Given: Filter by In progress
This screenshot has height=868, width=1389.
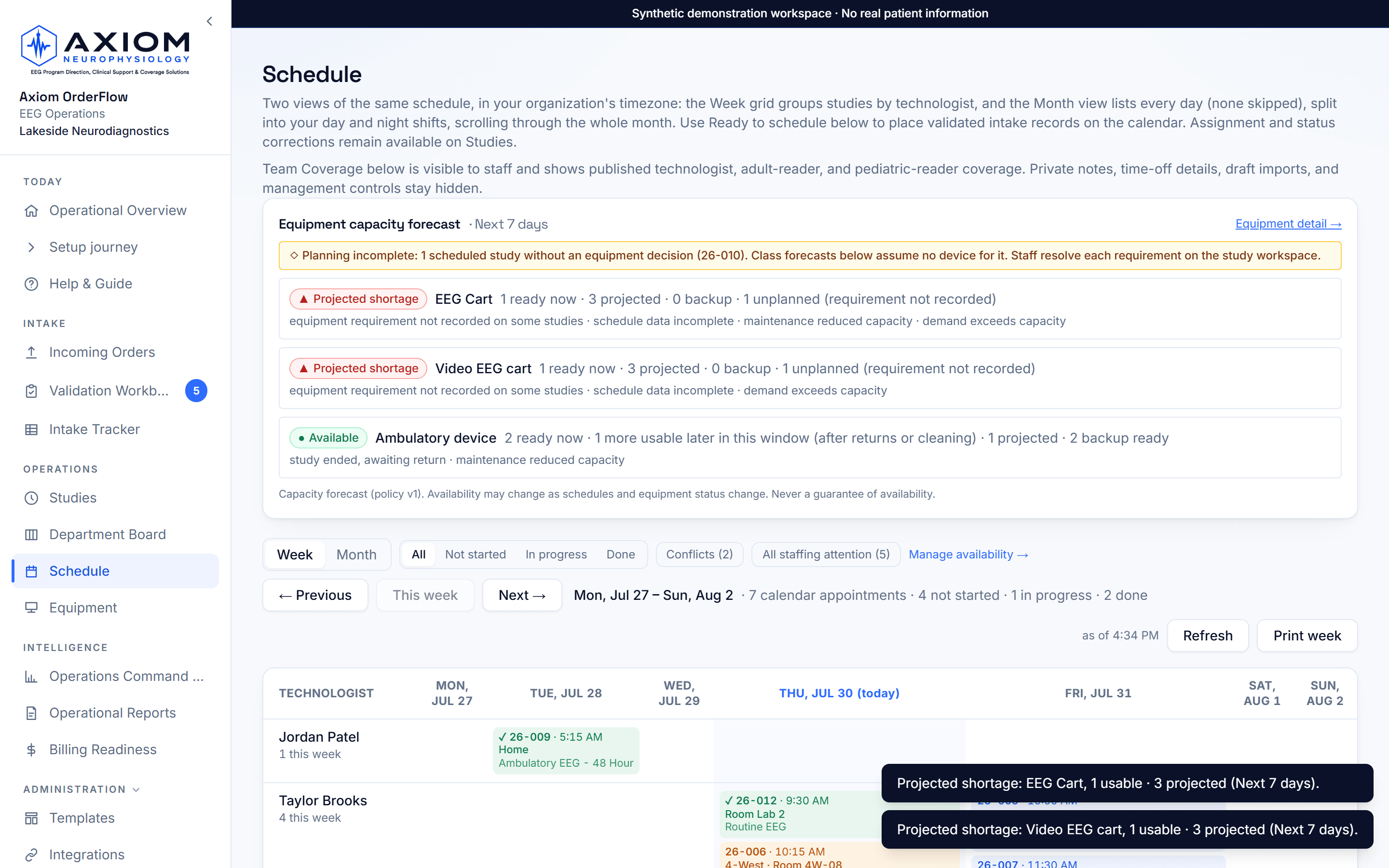Looking at the screenshot, I should tap(556, 555).
